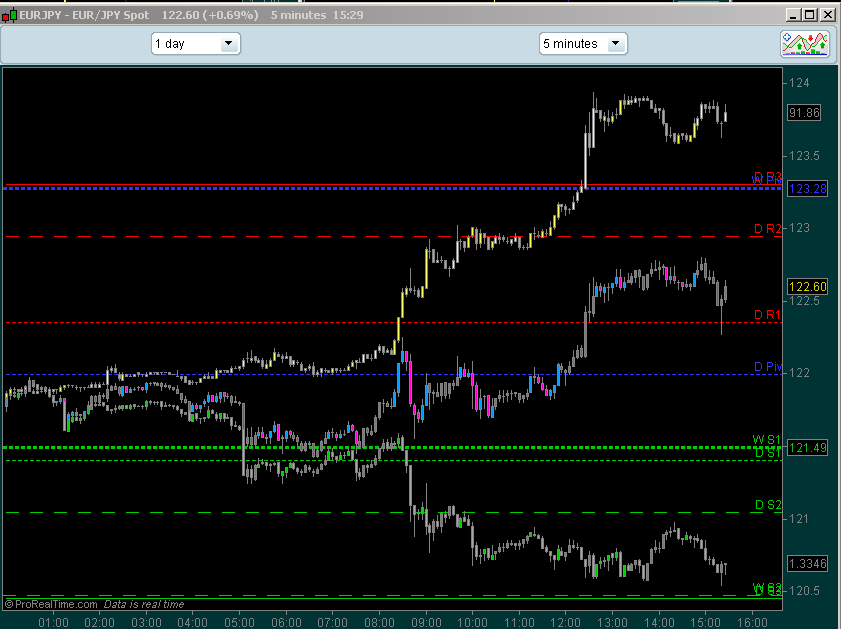Click the D R2 pivot label
Viewport: 841px width, 629px height.
[767, 229]
